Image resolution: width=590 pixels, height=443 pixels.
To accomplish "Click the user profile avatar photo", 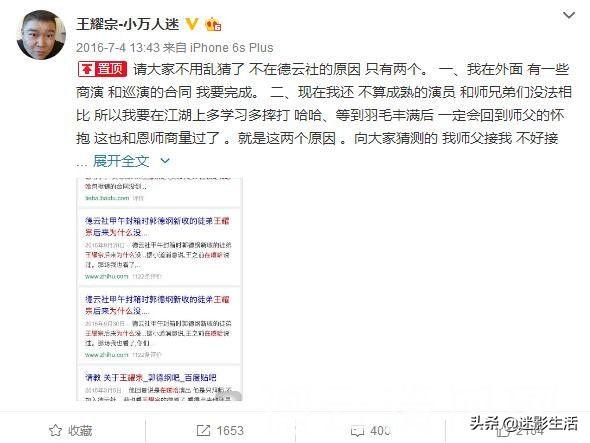I will pyautogui.click(x=41, y=35).
